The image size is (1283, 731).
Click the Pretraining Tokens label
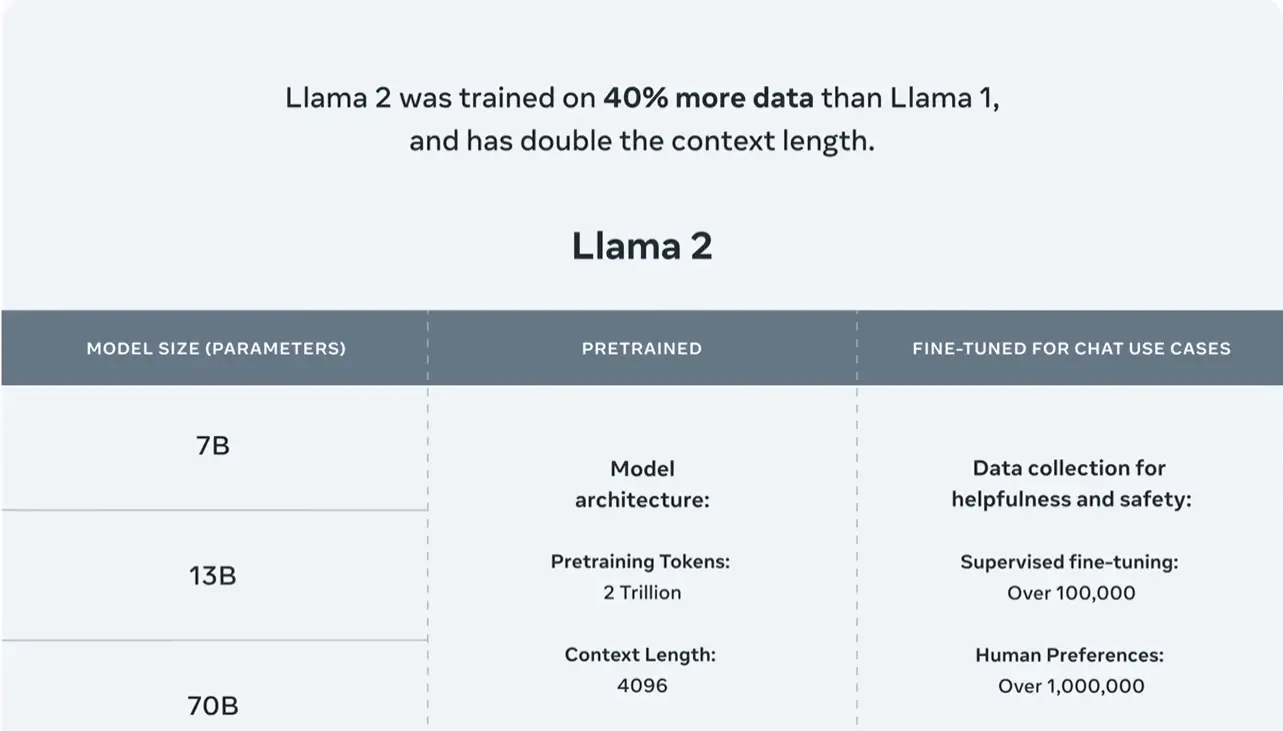[641, 562]
